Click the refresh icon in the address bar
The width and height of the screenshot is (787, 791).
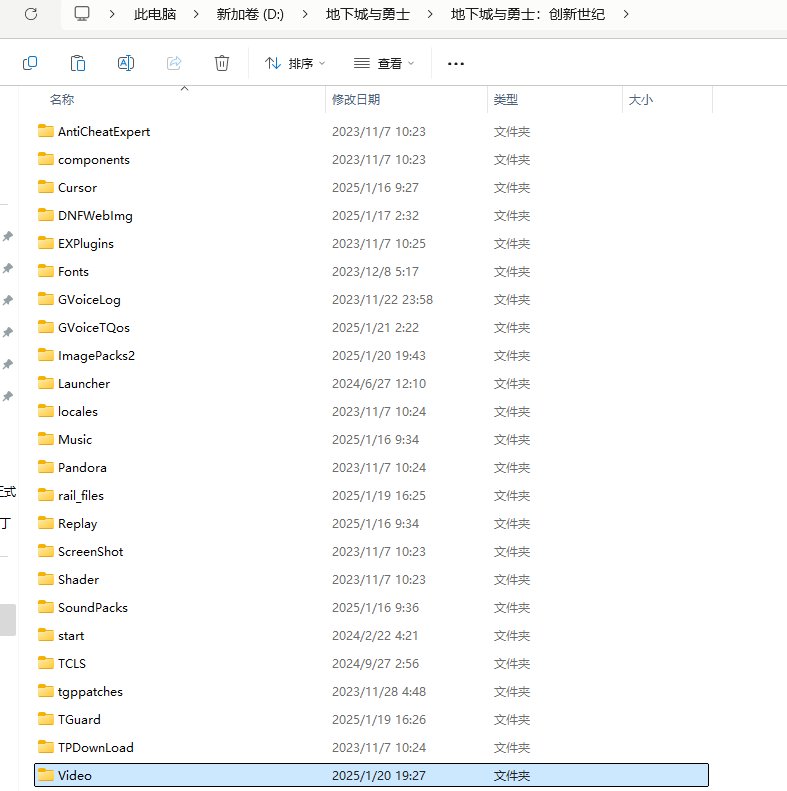(x=31, y=14)
